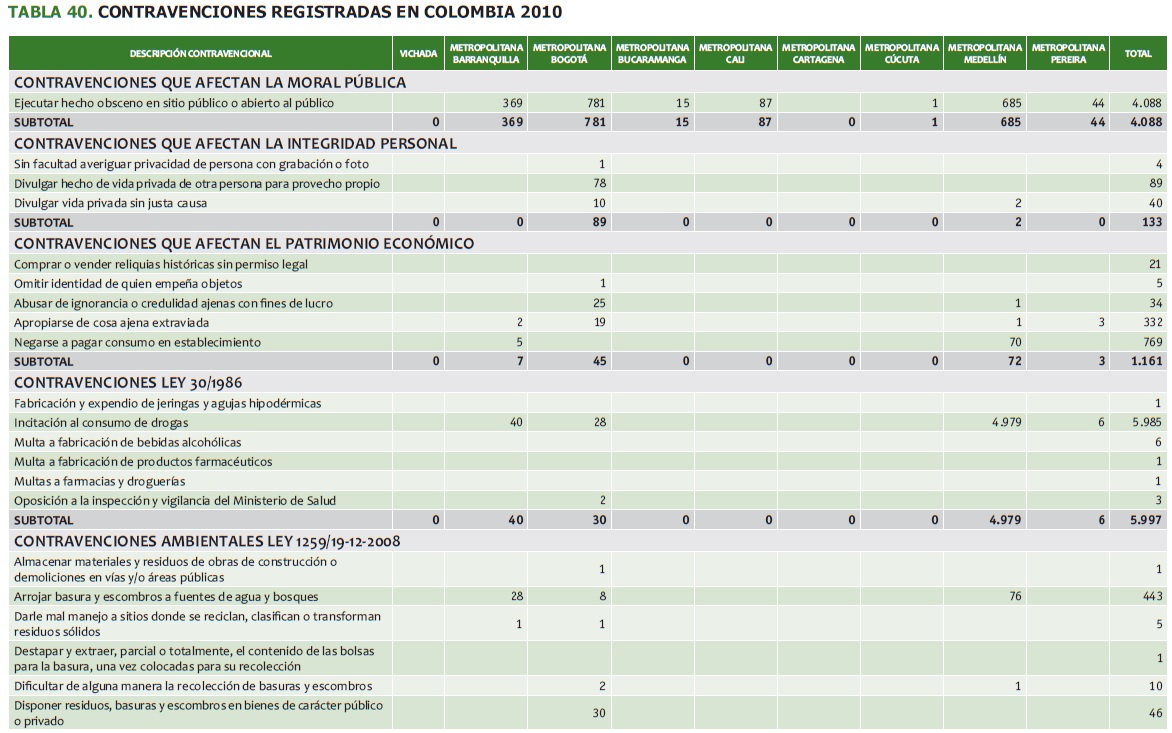The image size is (1172, 733).
Task: Select the 'Metropolitana Barranquilla' column header
Action: coord(486,54)
